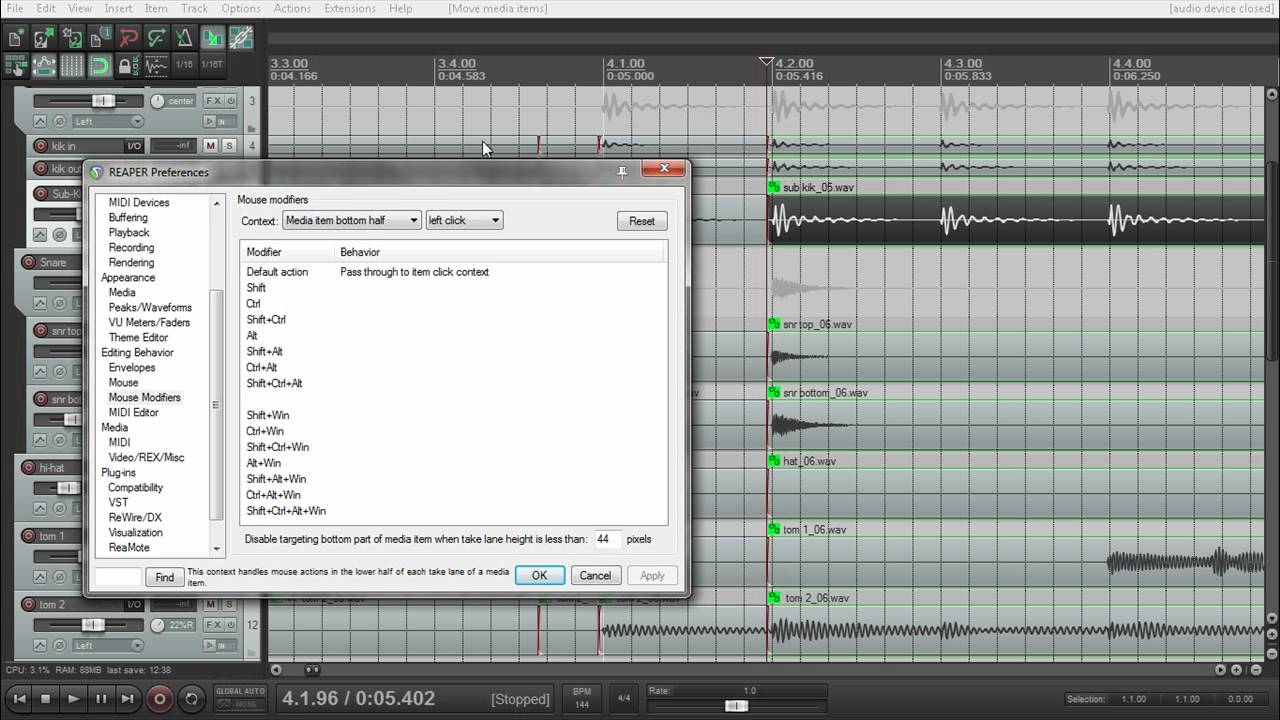Arm record on tom 1 track
The width and height of the screenshot is (1280, 720).
pyautogui.click(x=27, y=536)
